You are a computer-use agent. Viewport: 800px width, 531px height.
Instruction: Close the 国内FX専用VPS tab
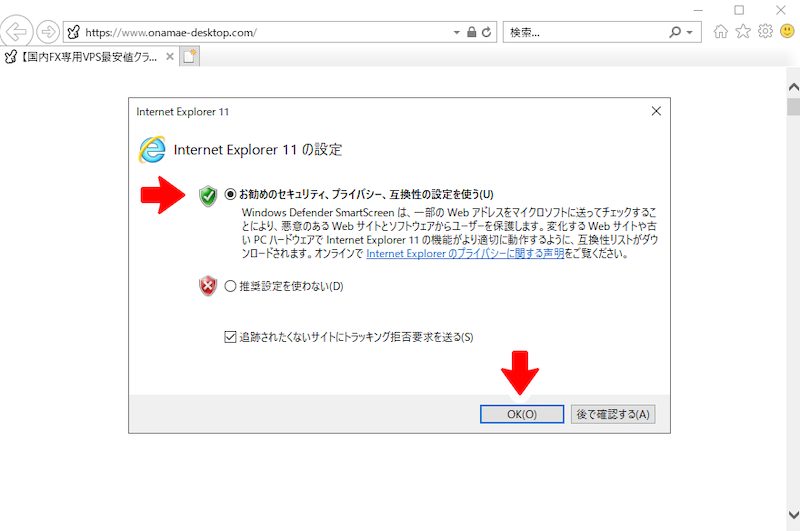click(x=170, y=57)
